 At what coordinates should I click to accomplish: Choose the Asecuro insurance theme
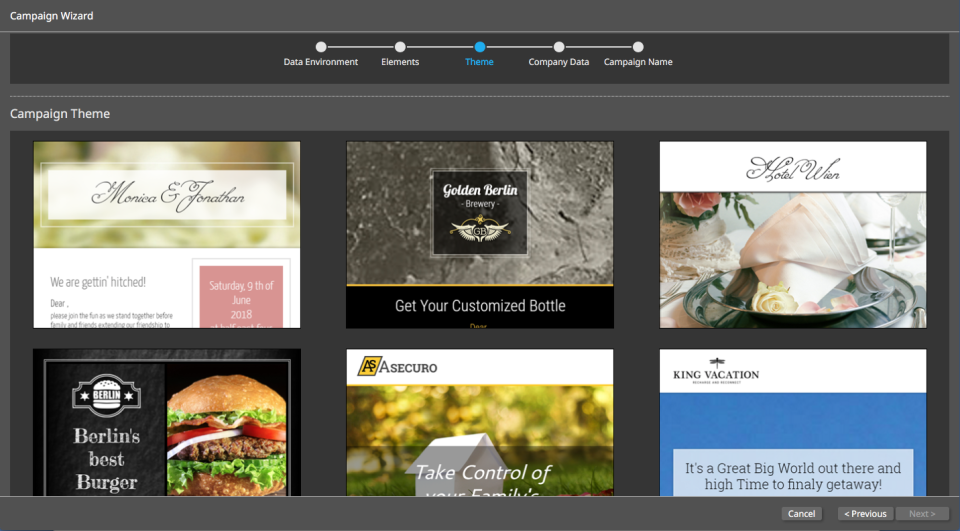pos(479,422)
